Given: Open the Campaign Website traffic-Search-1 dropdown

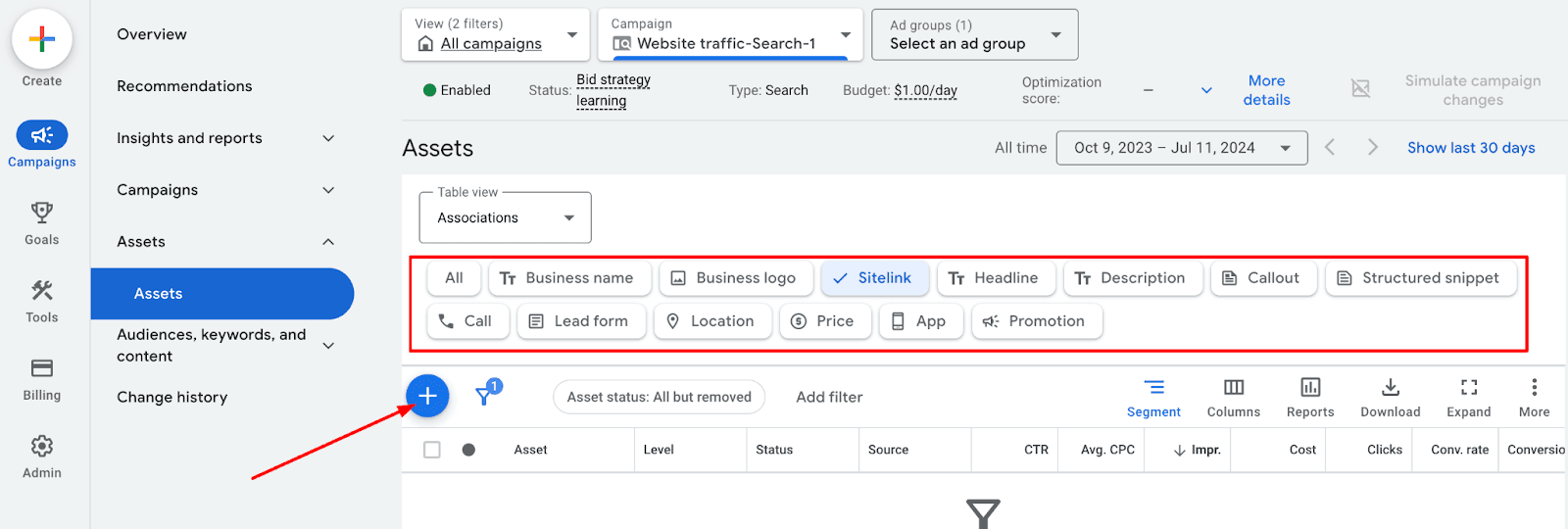Looking at the screenshot, I should [730, 34].
